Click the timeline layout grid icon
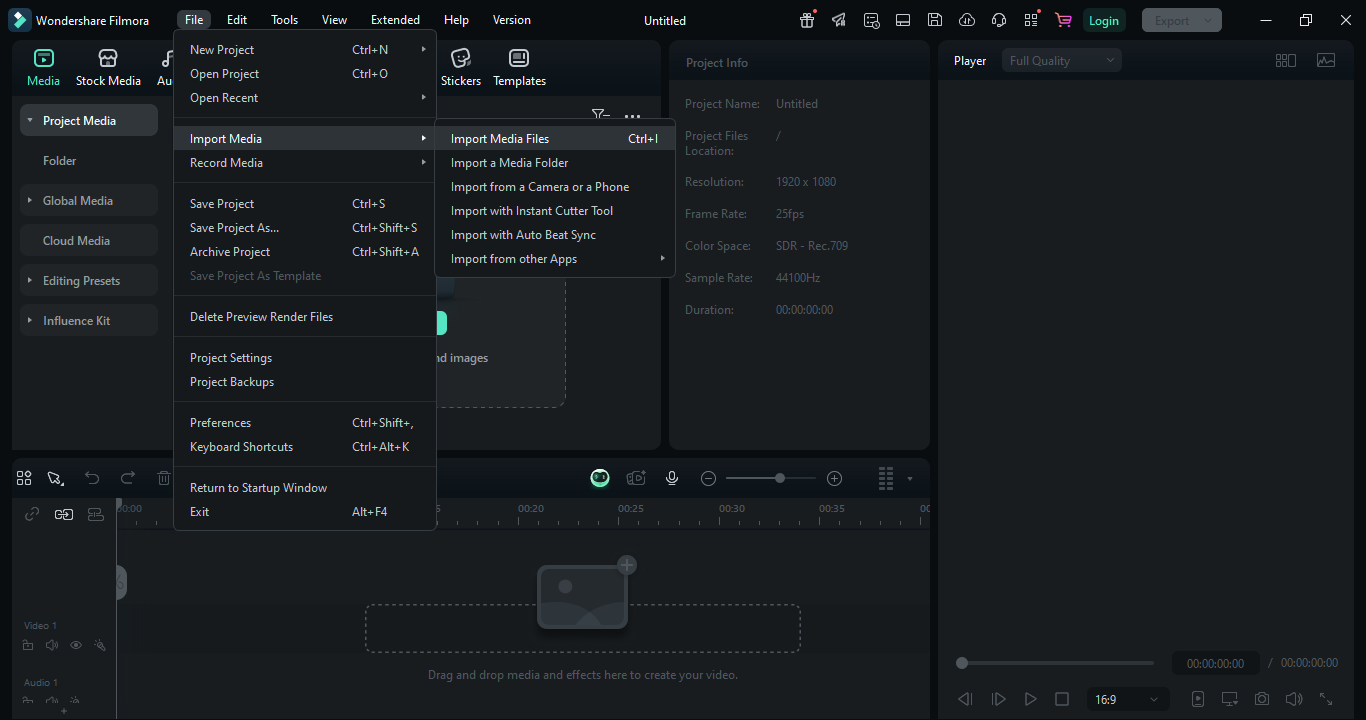1366x720 pixels. 24,478
